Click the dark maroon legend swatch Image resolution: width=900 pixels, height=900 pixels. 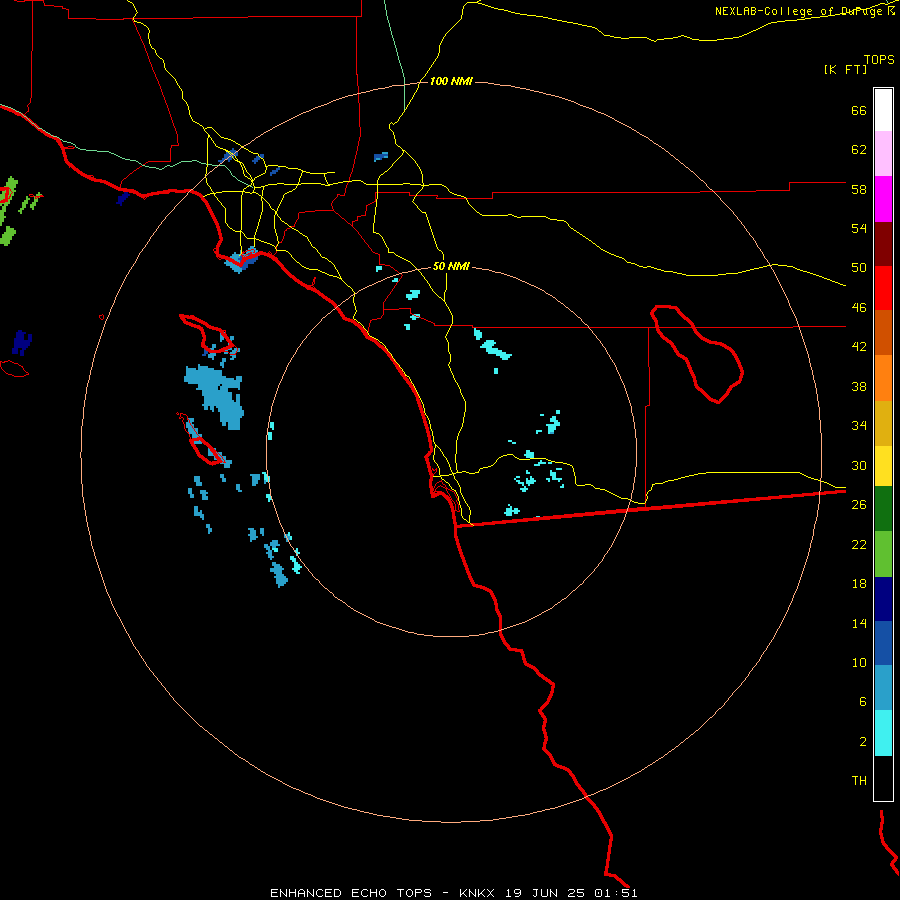883,244
